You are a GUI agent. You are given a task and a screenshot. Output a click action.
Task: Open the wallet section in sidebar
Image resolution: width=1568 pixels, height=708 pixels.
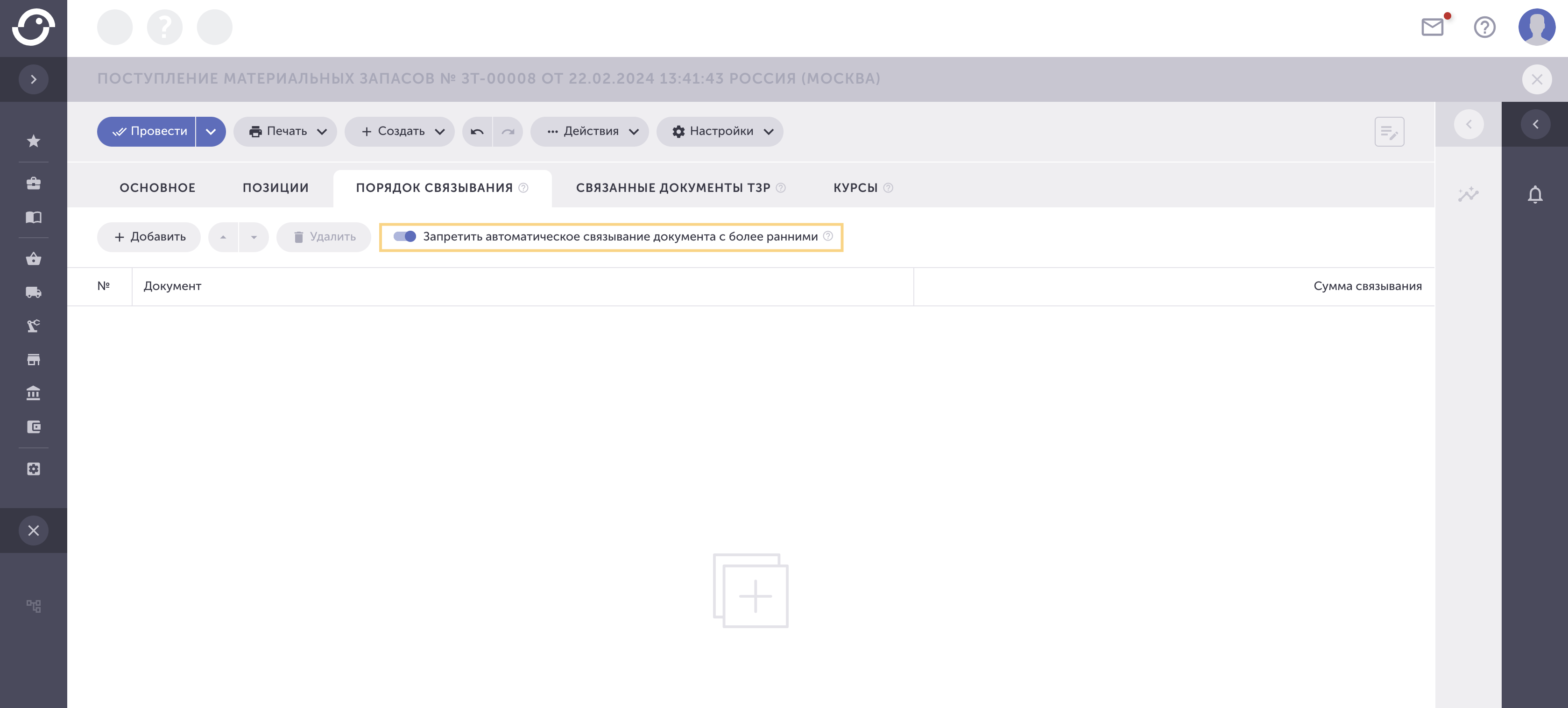point(34,427)
